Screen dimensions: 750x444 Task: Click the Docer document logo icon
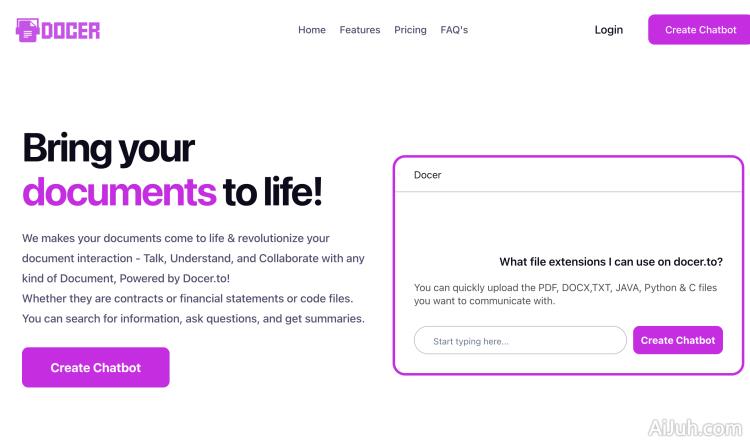tap(27, 30)
